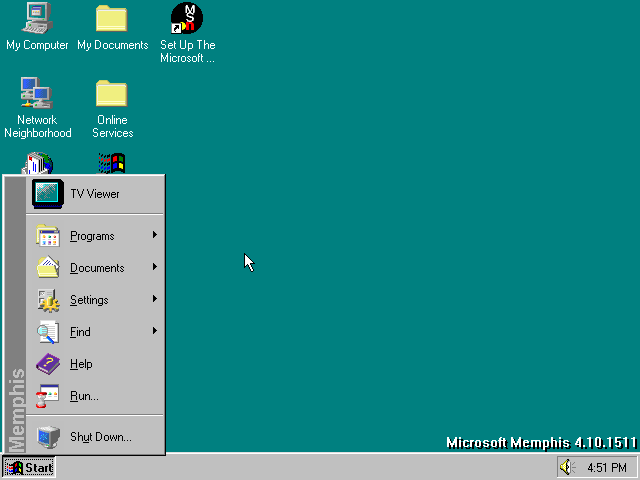This screenshot has height=480, width=640.
Task: Select the My Documents folder icon
Action: 112,18
